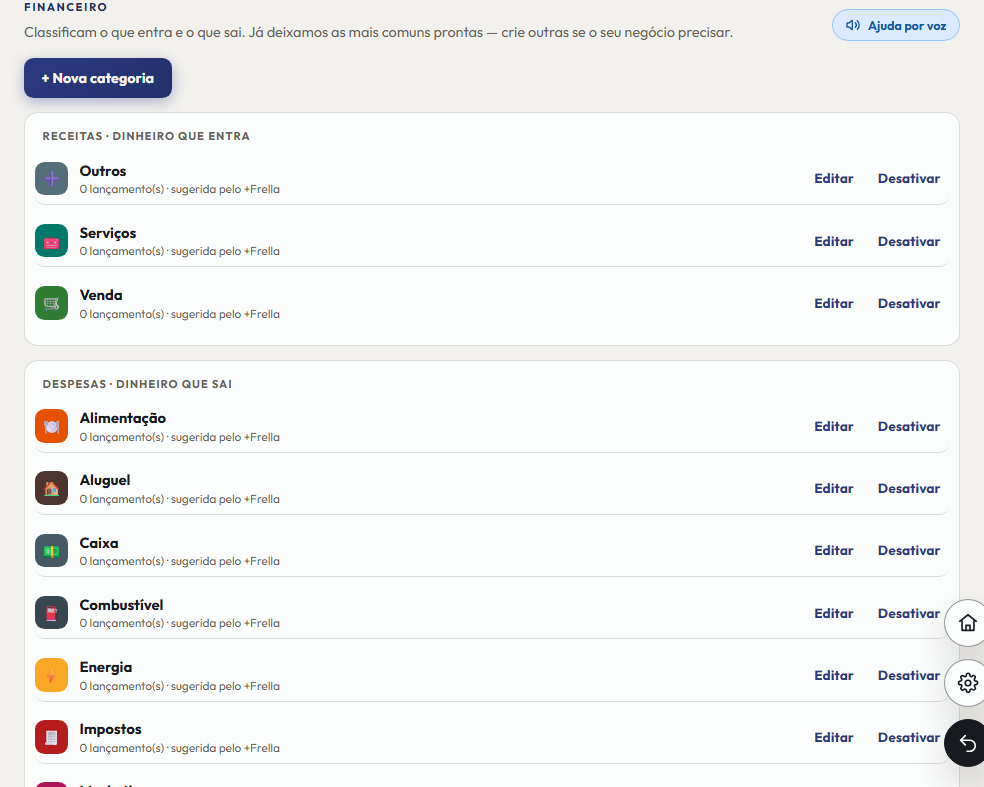The height and width of the screenshot is (787, 984).
Task: Edit the Combustível category
Action: (833, 614)
